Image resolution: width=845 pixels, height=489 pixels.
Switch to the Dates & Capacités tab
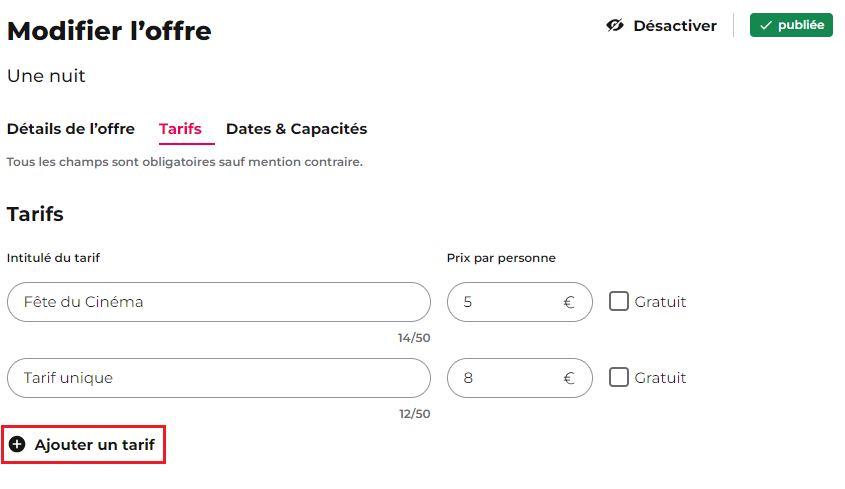pos(296,129)
